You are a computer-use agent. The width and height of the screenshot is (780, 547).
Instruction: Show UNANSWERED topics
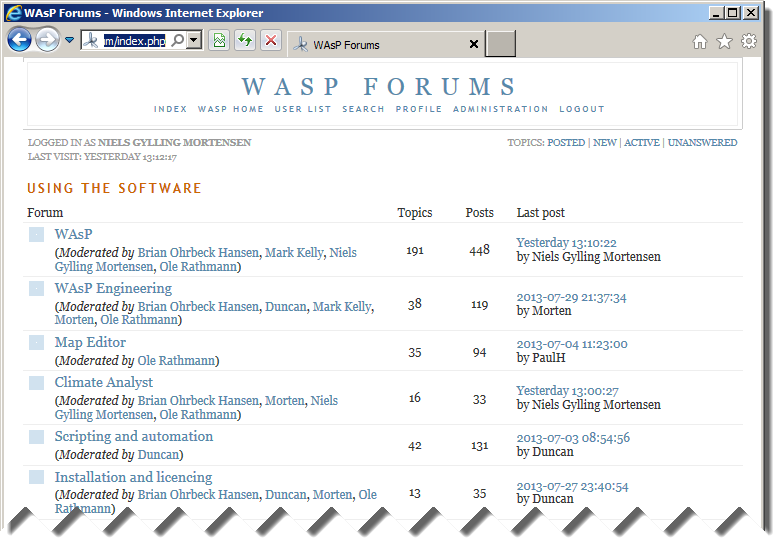702,143
